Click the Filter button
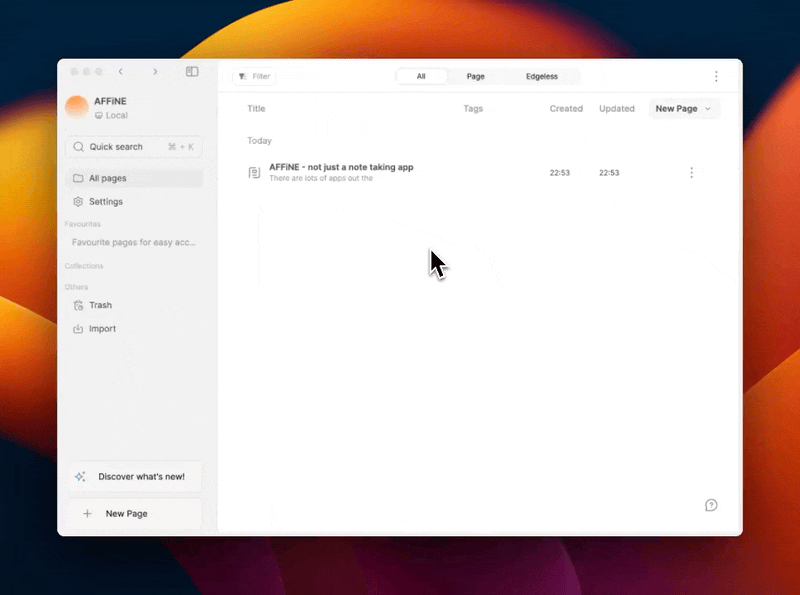 (254, 77)
